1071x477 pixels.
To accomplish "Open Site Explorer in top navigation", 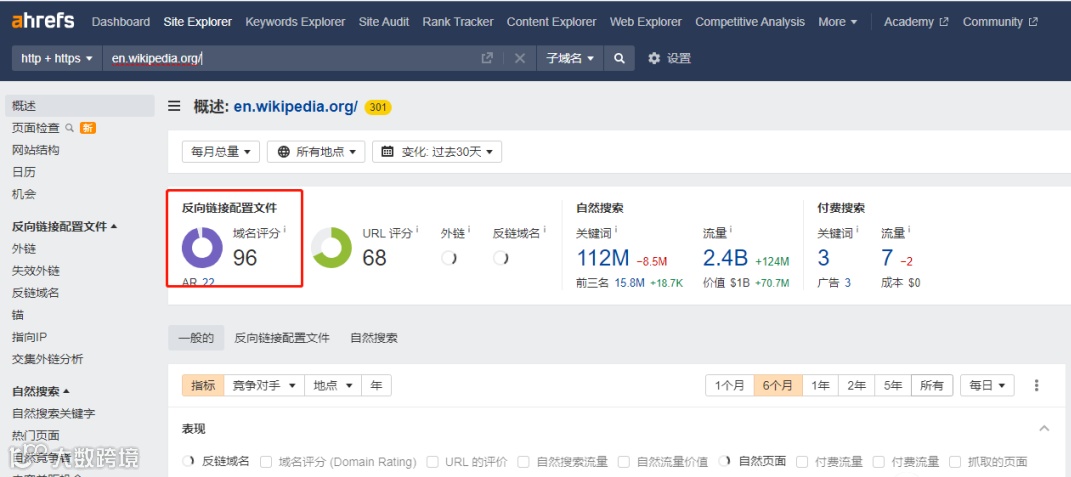I will click(197, 22).
